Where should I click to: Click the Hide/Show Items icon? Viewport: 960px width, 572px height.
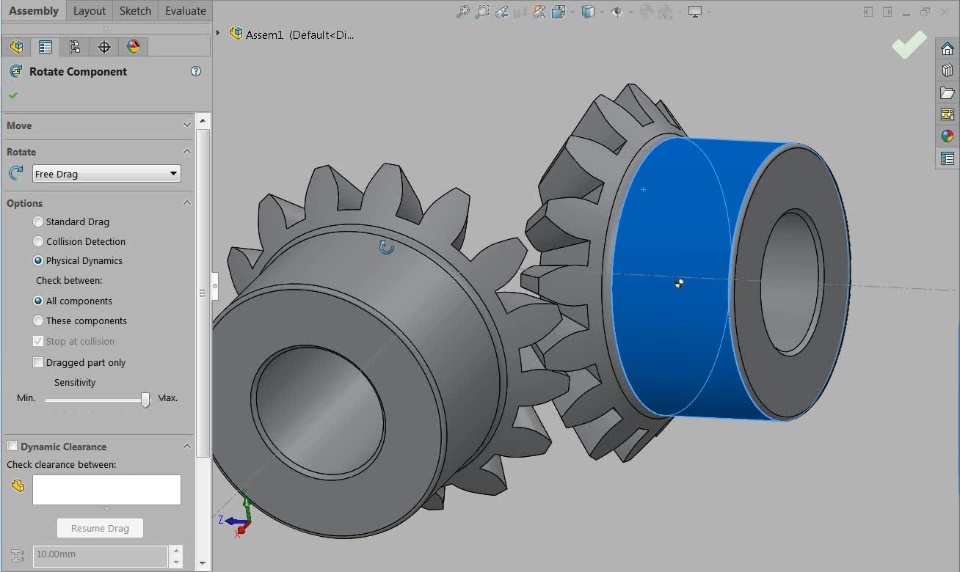[617, 12]
